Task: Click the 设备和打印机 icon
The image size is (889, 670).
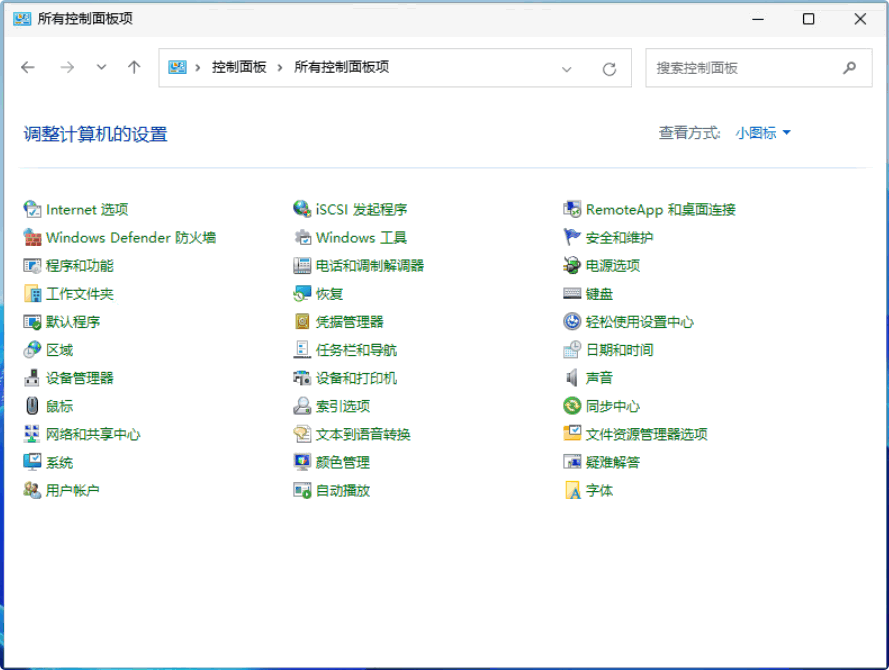Action: (x=302, y=378)
